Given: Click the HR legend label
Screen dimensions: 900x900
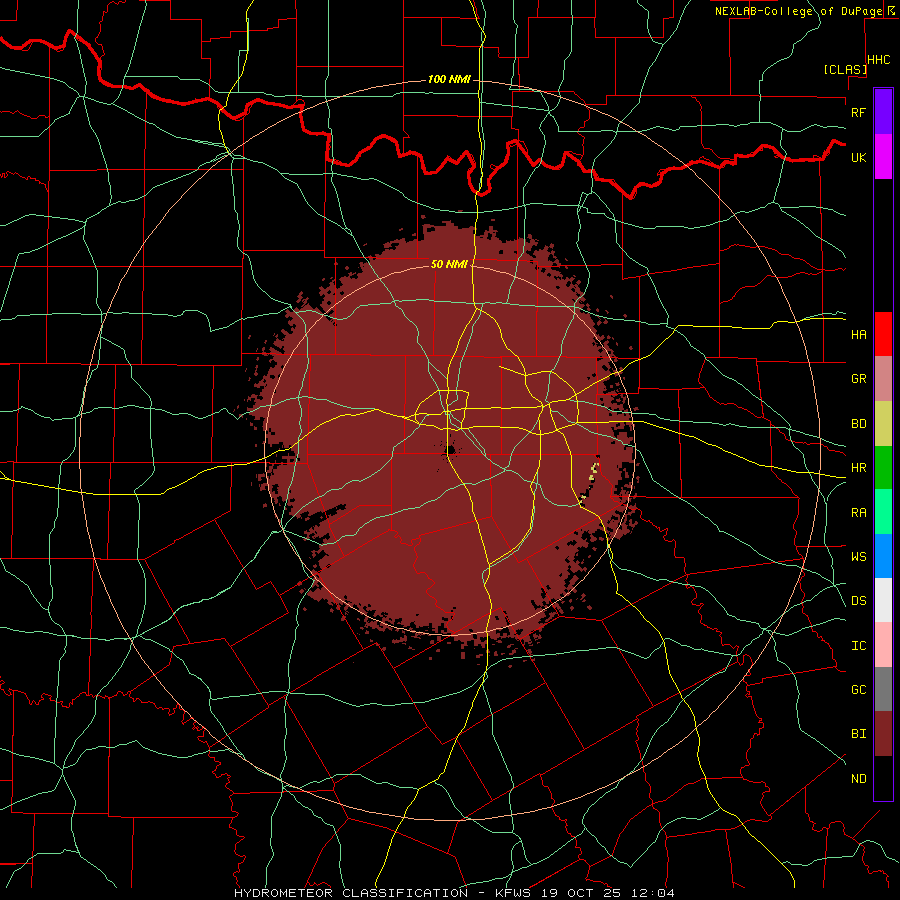Looking at the screenshot, I should click(858, 468).
